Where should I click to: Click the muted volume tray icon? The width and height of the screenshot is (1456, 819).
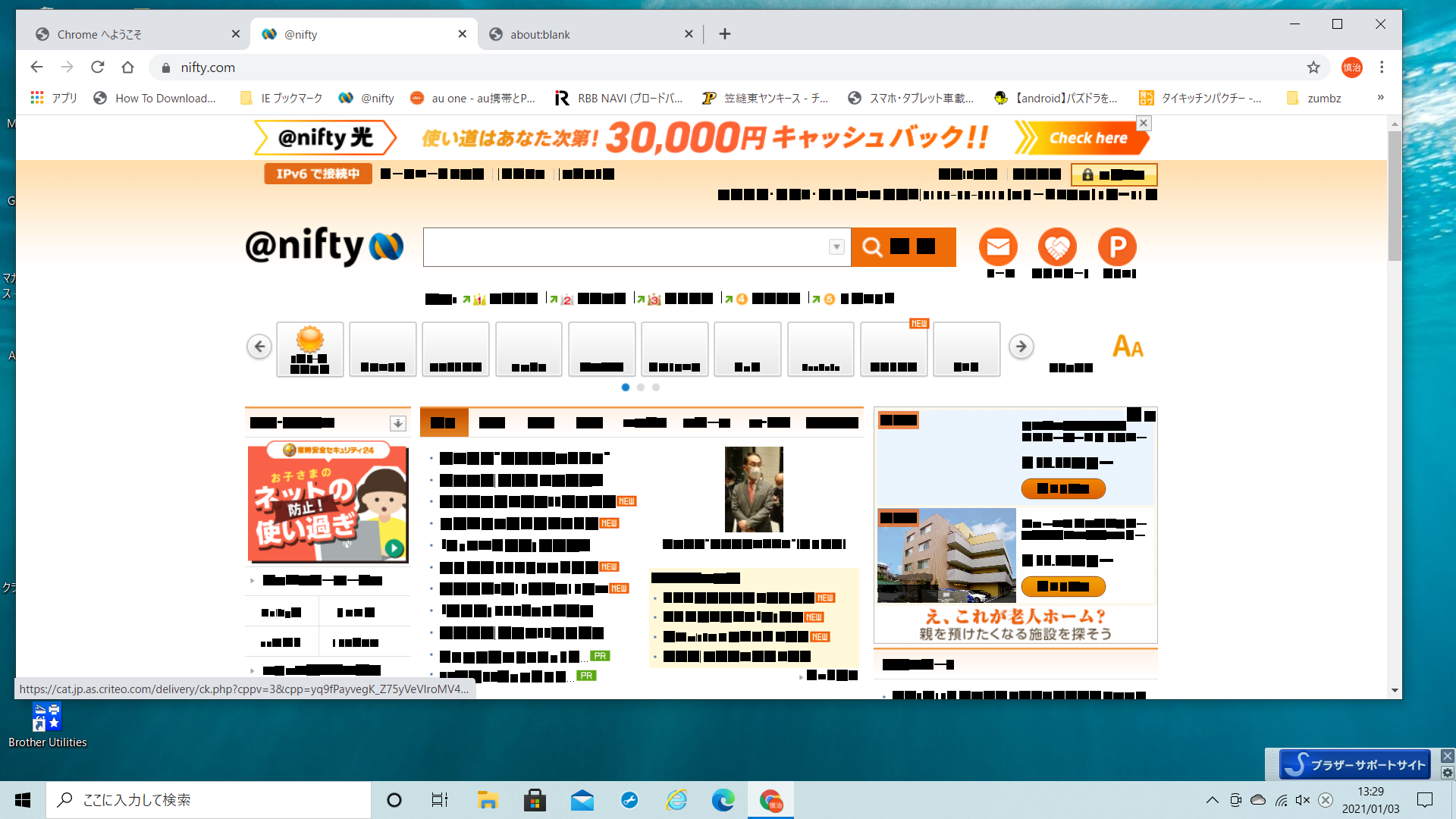pos(1303,800)
